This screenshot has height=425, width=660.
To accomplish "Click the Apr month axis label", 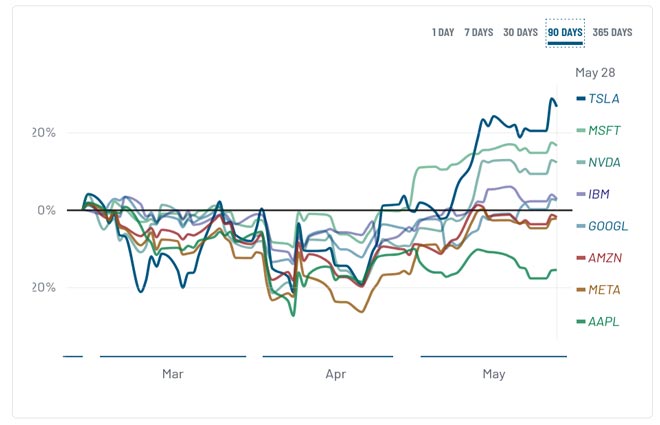I will tap(336, 374).
